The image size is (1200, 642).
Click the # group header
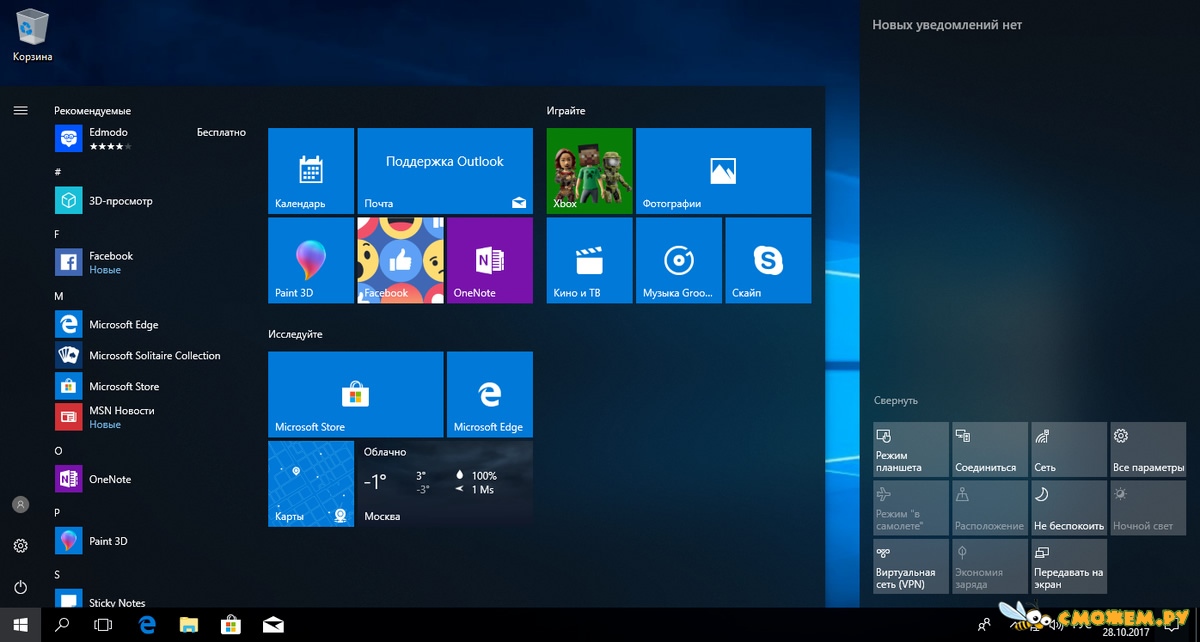[x=58, y=172]
